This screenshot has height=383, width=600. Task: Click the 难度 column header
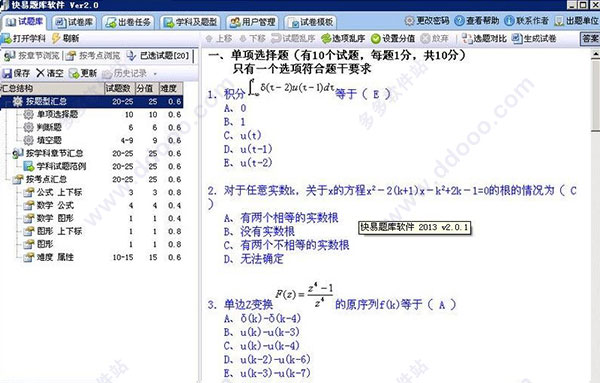coord(171,88)
